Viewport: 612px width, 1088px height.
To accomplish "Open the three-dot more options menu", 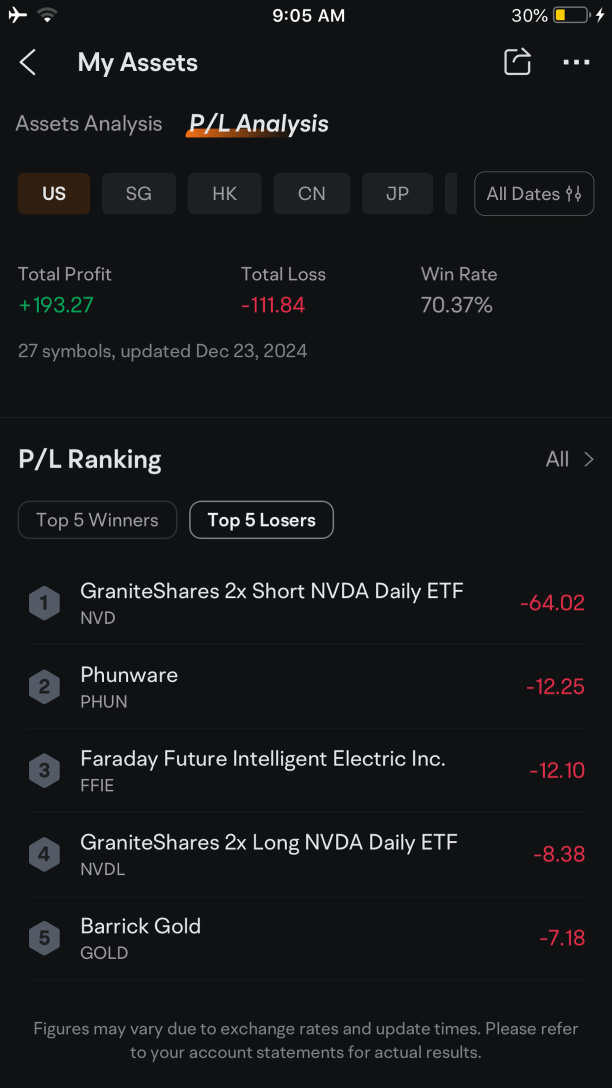I will click(x=576, y=62).
